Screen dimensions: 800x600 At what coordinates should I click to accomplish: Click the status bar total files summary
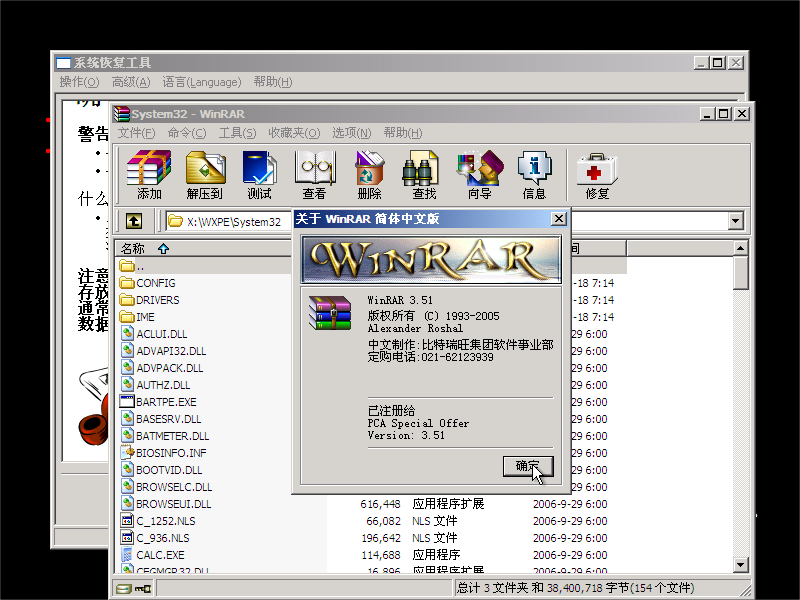tap(575, 588)
